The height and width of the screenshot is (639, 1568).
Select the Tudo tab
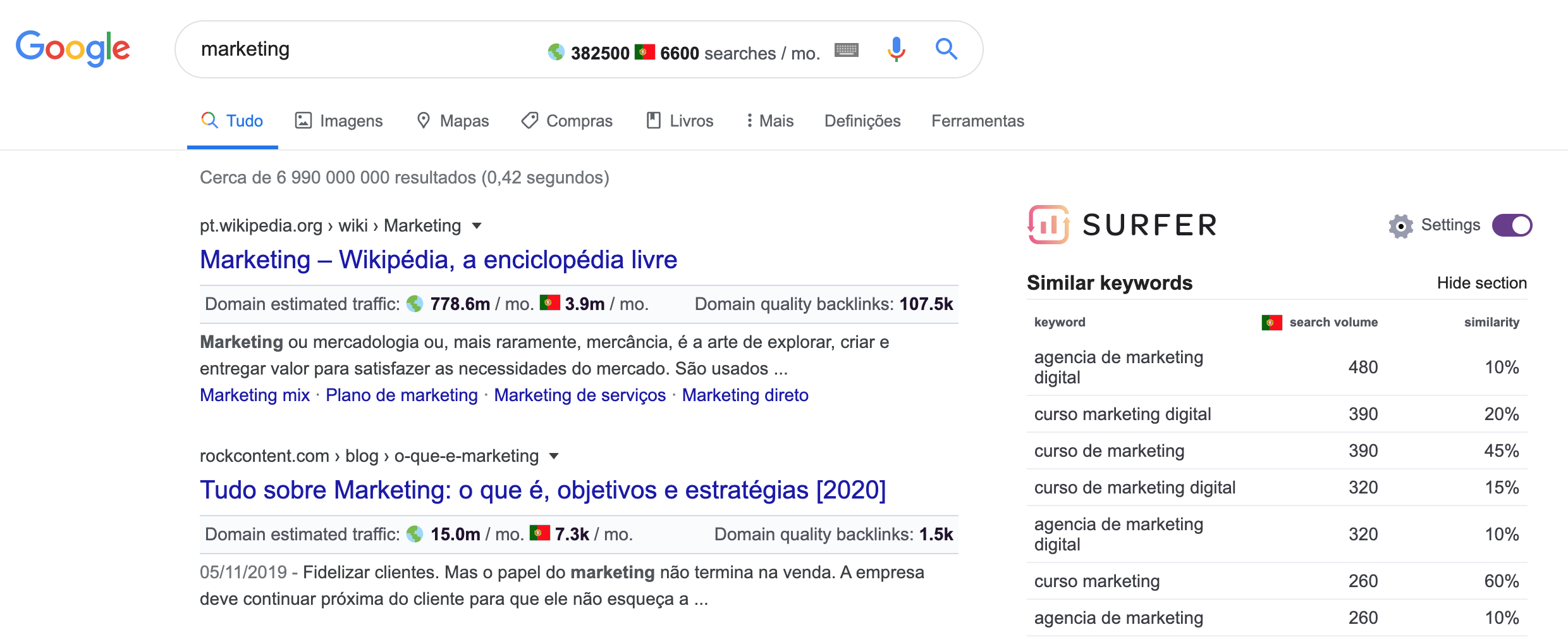(232, 121)
